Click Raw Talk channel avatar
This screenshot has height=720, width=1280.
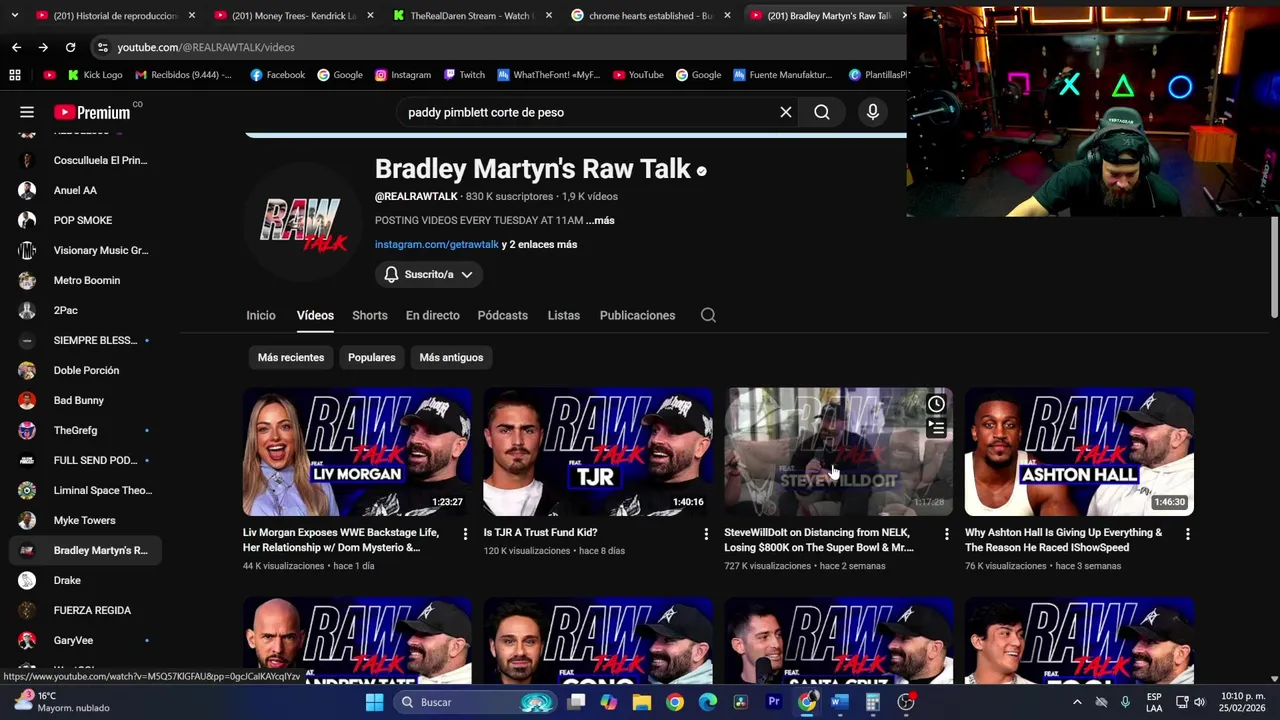(304, 222)
